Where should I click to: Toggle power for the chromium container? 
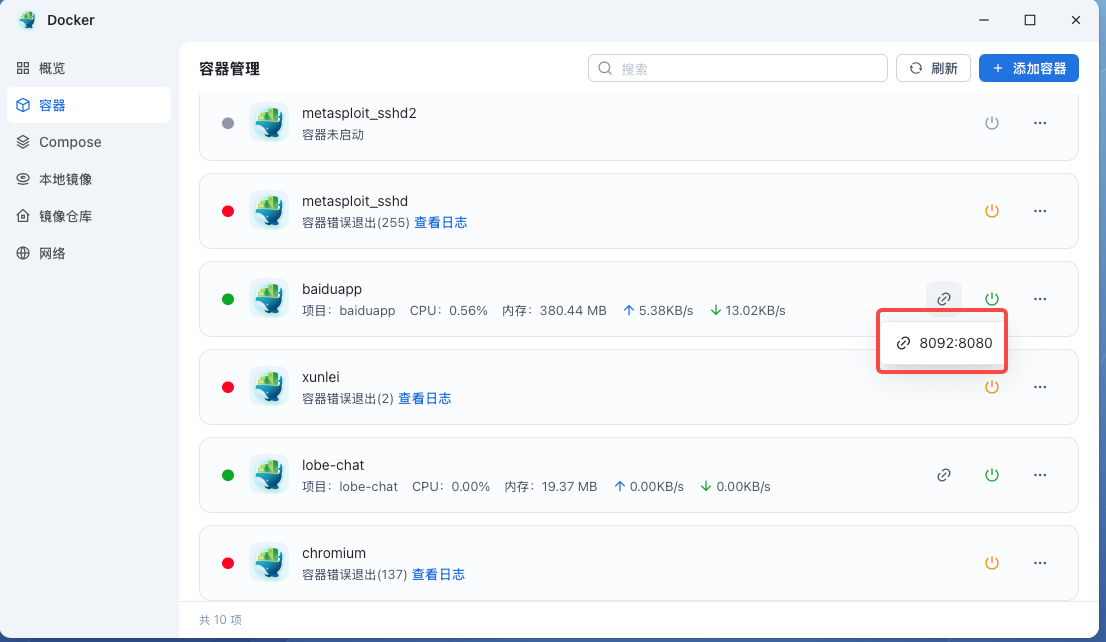pyautogui.click(x=992, y=563)
